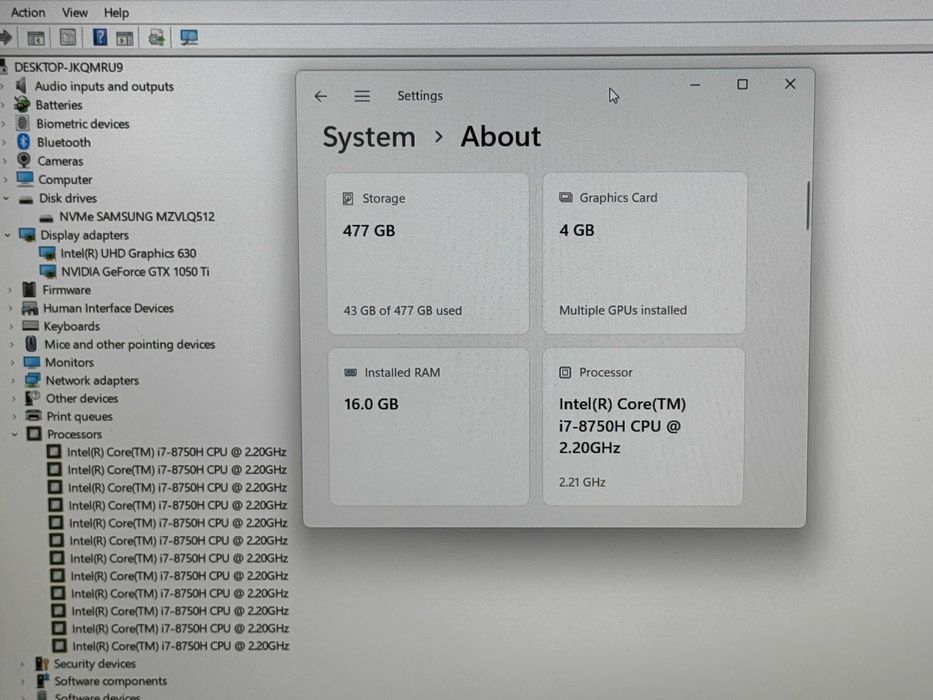
Task: Select Intel(R) UHD Graphics 630 adapter
Action: click(x=128, y=254)
